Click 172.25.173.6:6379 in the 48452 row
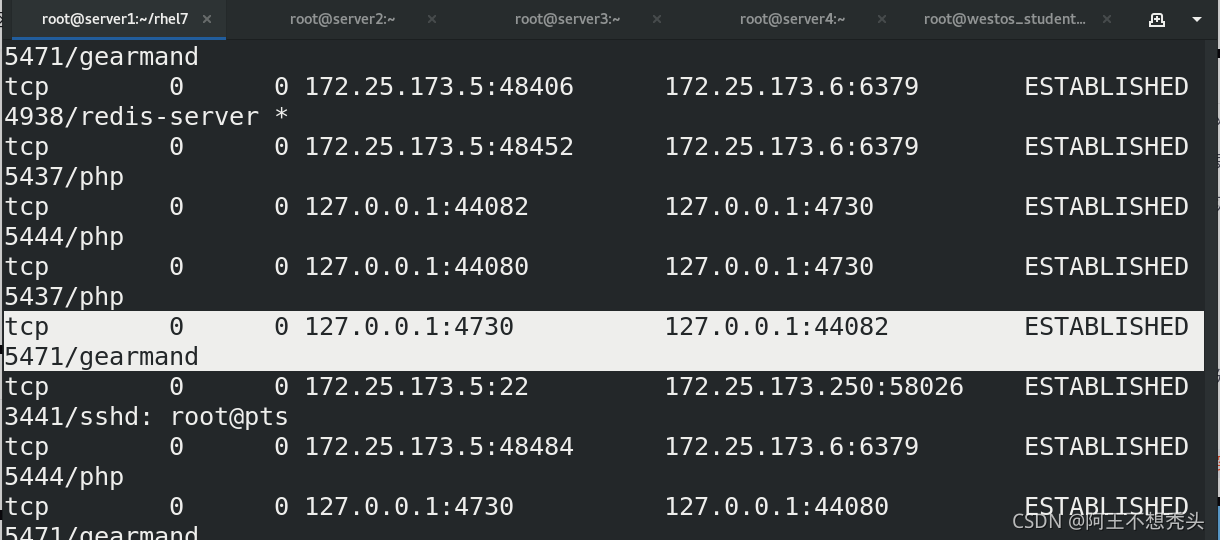Screen dimensions: 1220x540 (x=791, y=147)
